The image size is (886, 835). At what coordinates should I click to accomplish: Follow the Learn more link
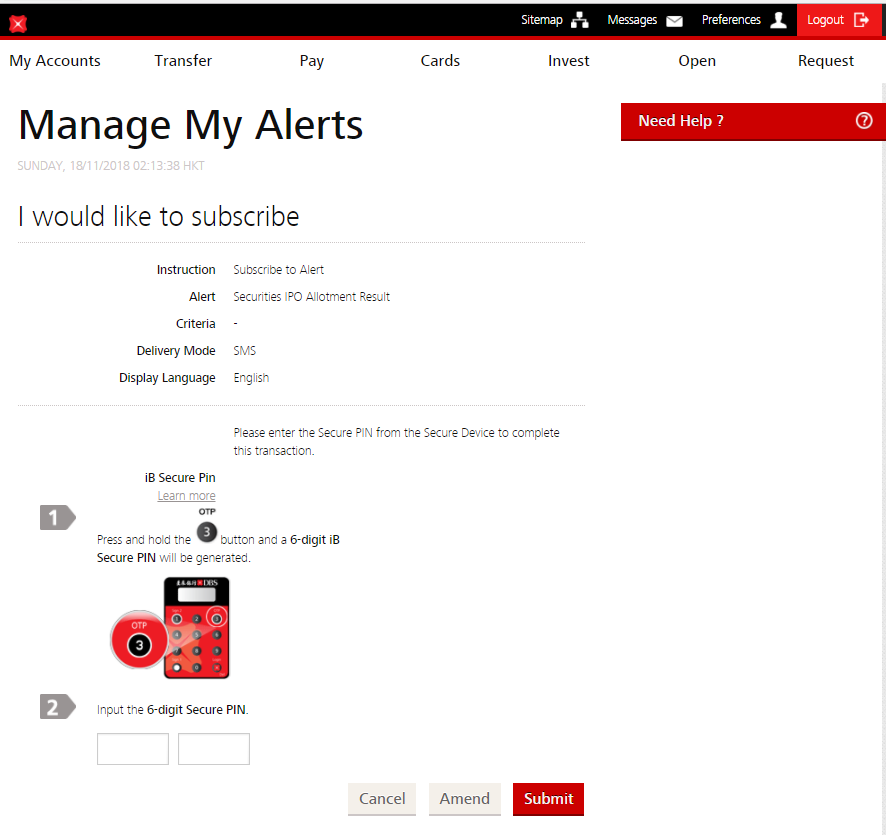pyautogui.click(x=186, y=496)
